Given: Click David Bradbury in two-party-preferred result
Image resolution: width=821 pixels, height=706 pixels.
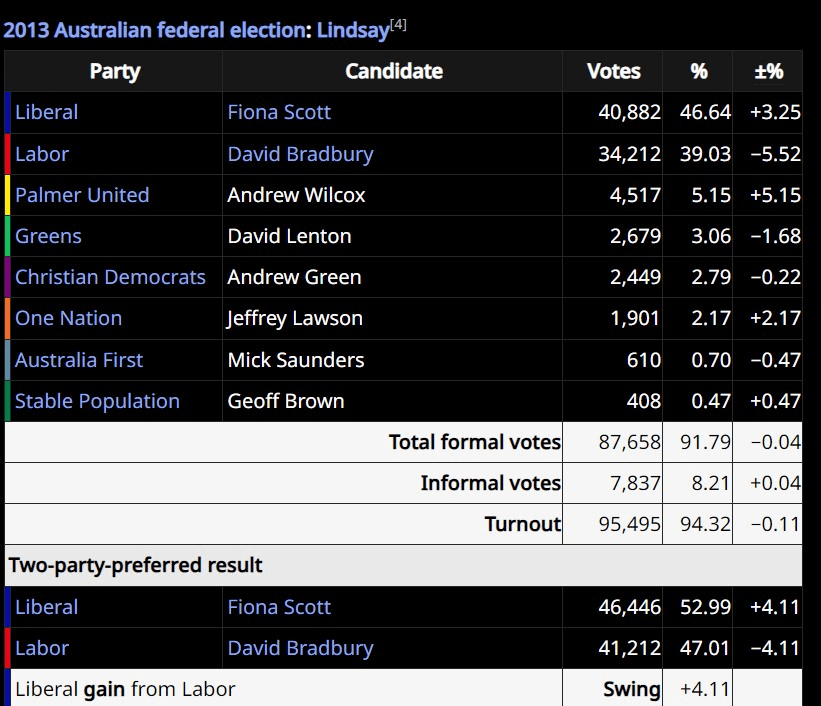Looking at the screenshot, I should pos(300,648).
